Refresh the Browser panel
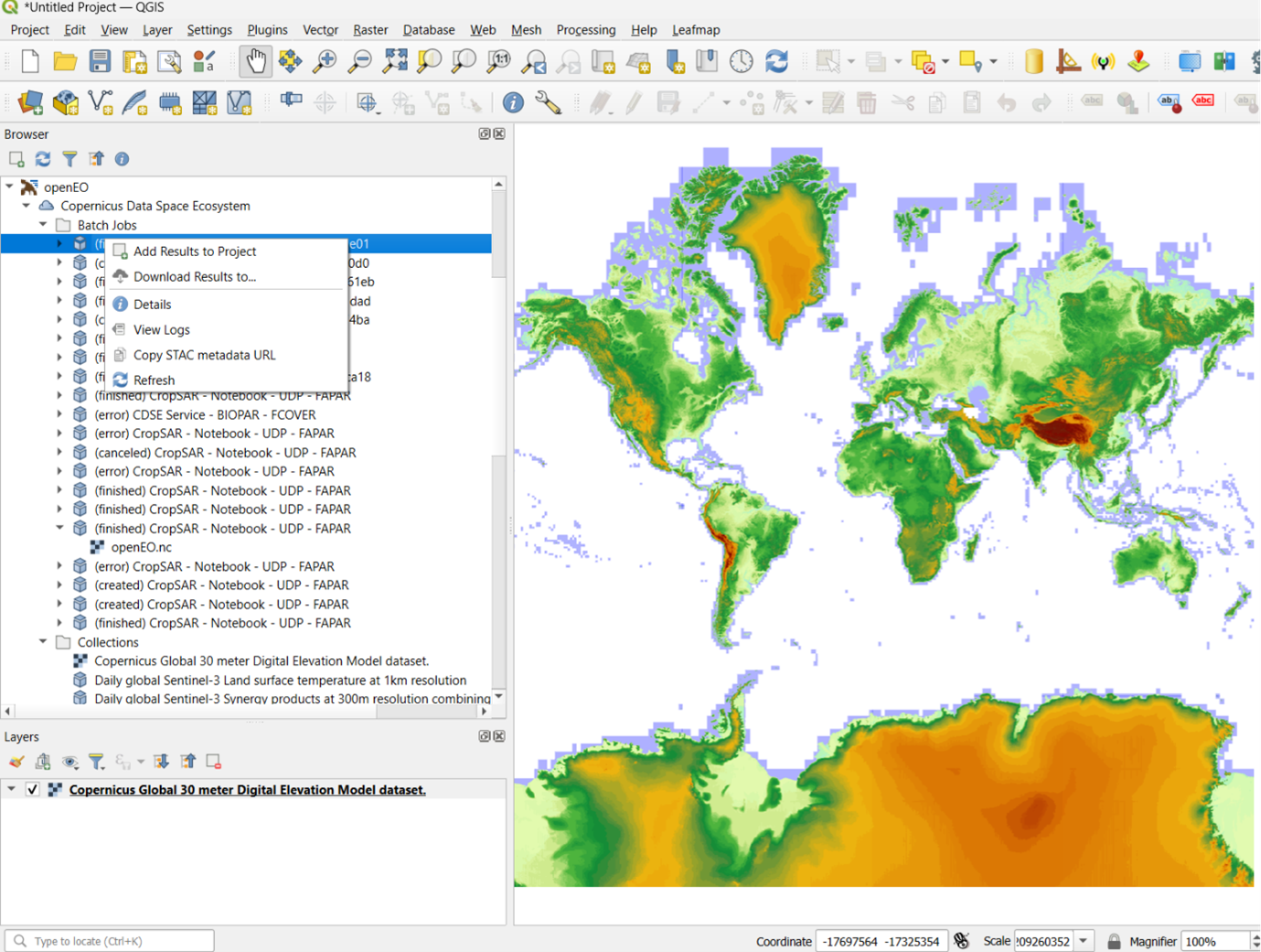Image resolution: width=1261 pixels, height=952 pixels. 42,158
